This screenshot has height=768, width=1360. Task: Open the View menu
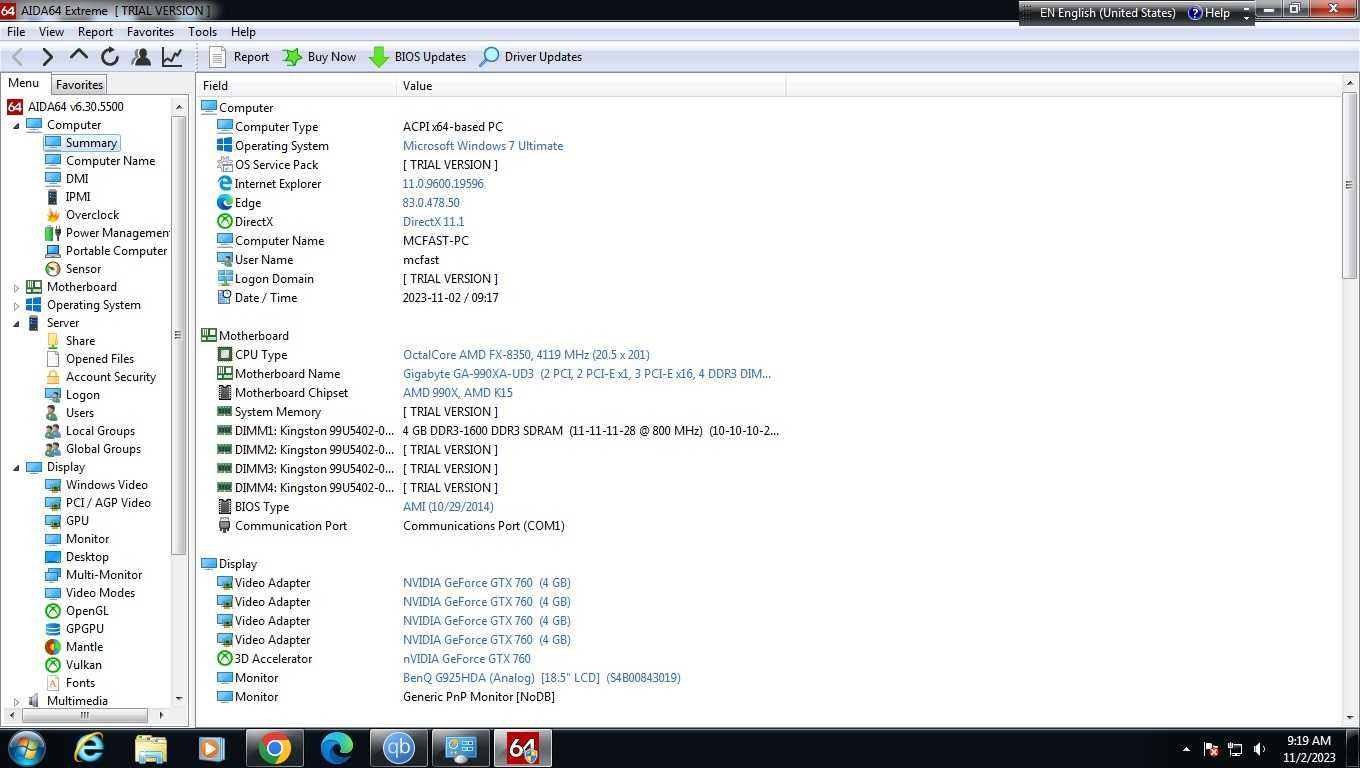point(51,31)
